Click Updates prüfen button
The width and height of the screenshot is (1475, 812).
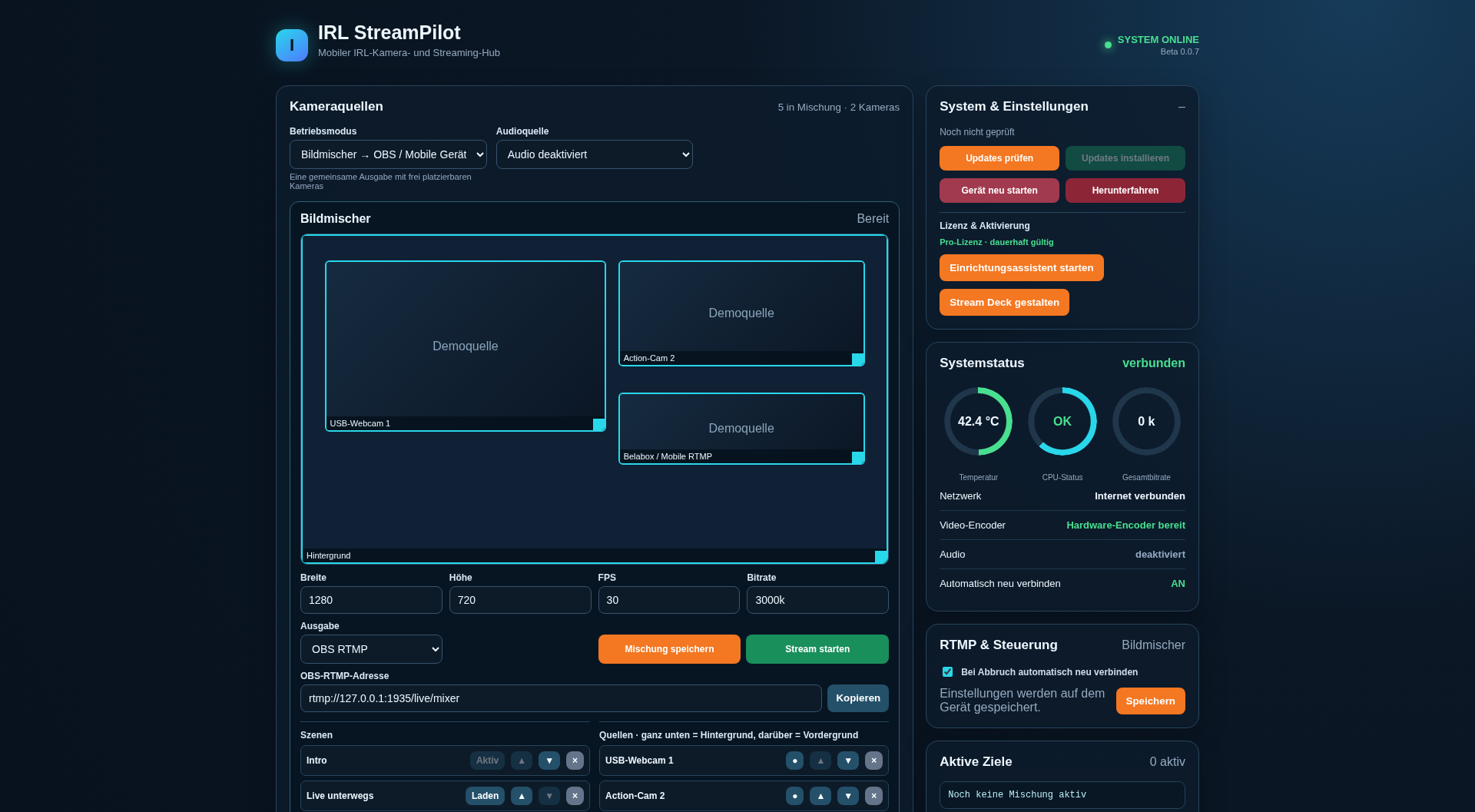[x=999, y=158]
